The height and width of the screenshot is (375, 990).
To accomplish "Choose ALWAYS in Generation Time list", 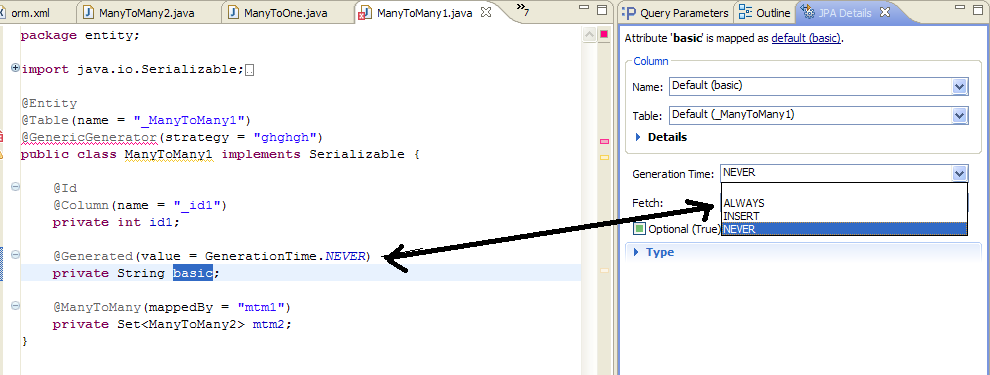I will (844, 203).
